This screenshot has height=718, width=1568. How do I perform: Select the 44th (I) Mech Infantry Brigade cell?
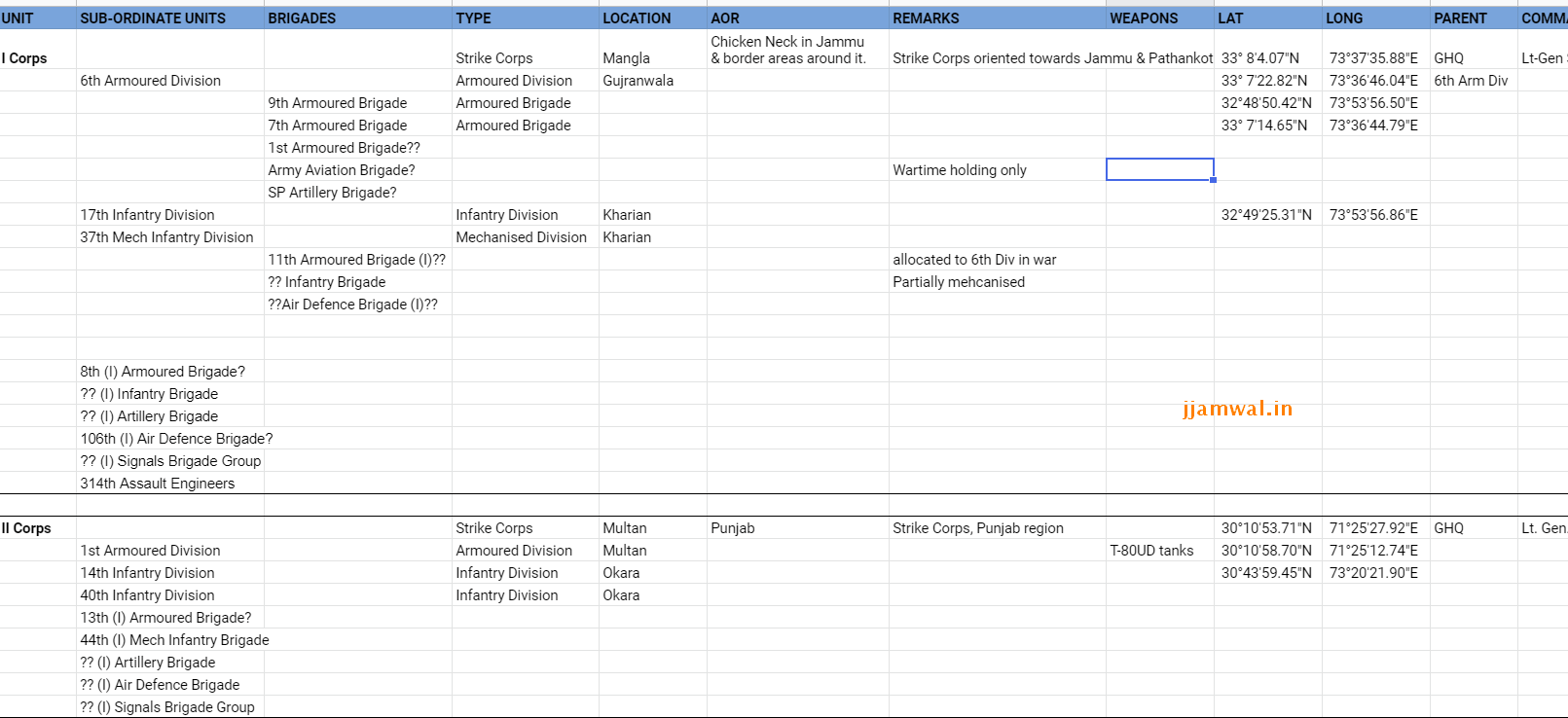[170, 640]
